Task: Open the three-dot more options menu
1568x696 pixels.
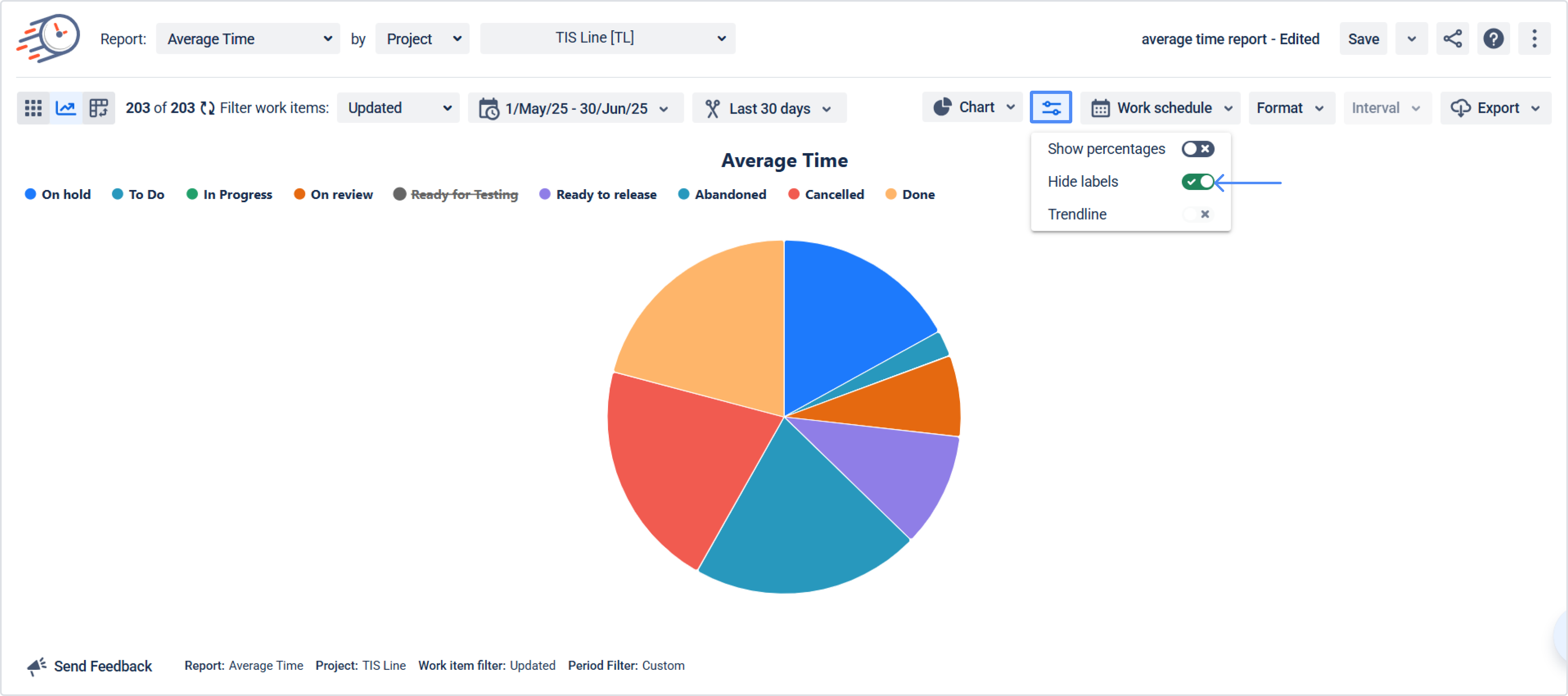Action: coord(1534,39)
